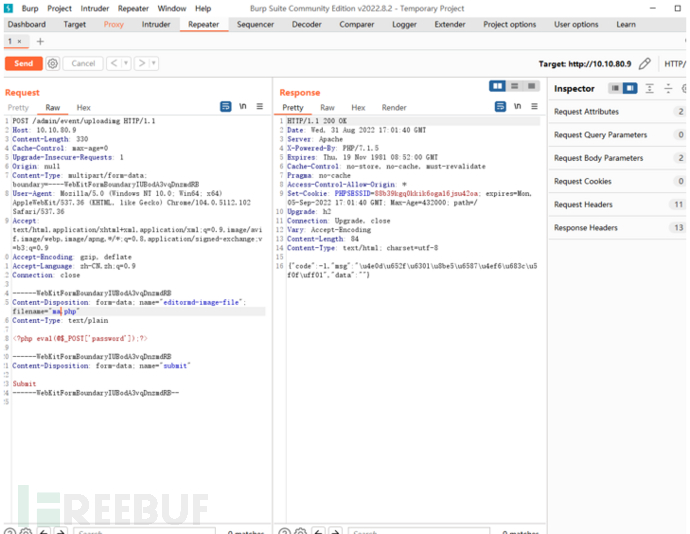Expand Request Cookies section
Image resolution: width=690 pixels, height=534 pixels.
tap(617, 181)
